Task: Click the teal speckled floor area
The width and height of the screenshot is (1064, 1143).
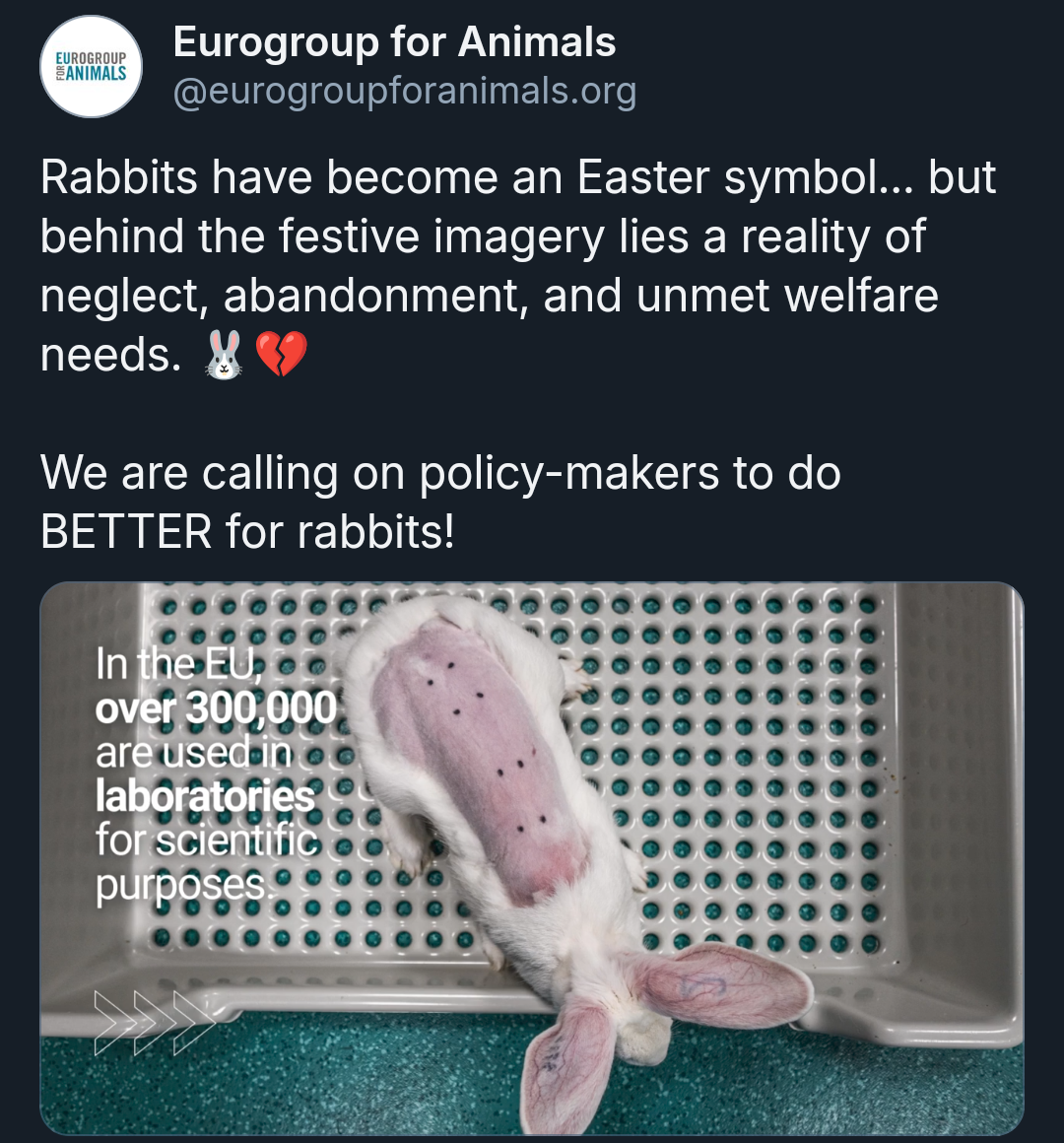Action: click(x=292, y=1079)
